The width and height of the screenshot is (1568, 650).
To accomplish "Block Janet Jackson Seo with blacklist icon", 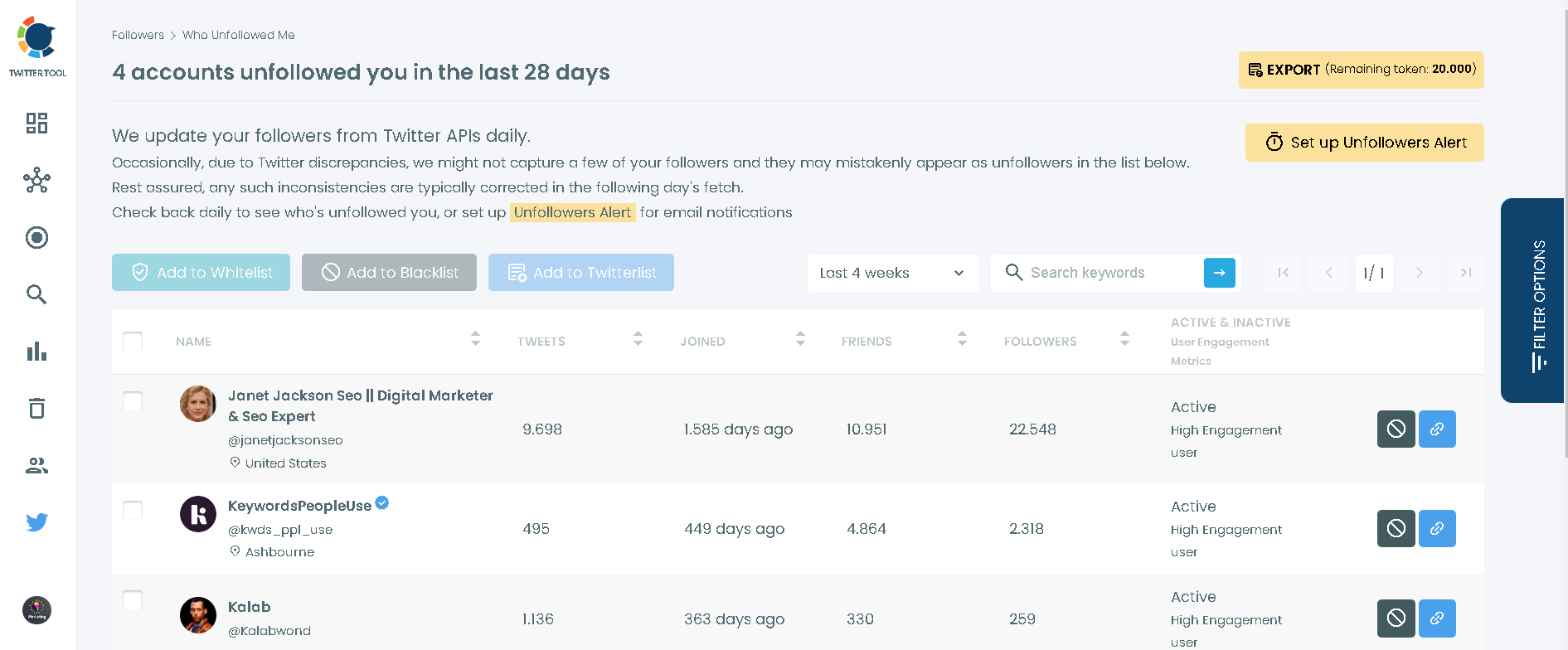I will click(x=1396, y=429).
